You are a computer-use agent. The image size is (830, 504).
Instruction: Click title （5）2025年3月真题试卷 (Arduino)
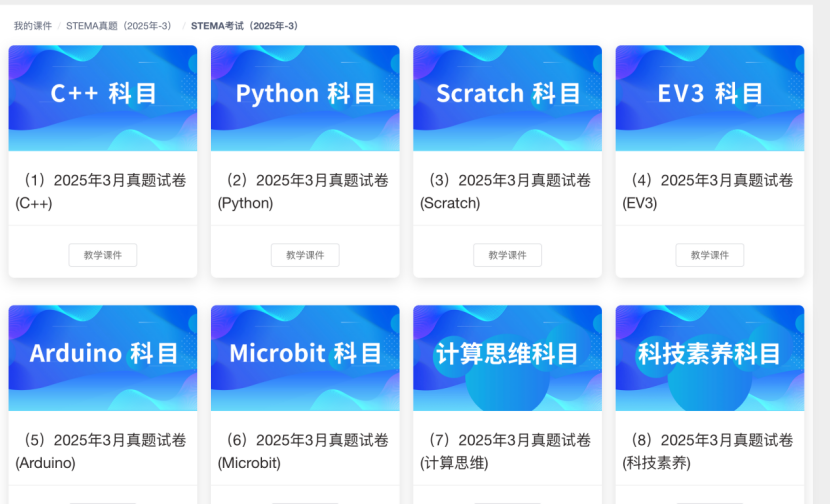click(101, 452)
